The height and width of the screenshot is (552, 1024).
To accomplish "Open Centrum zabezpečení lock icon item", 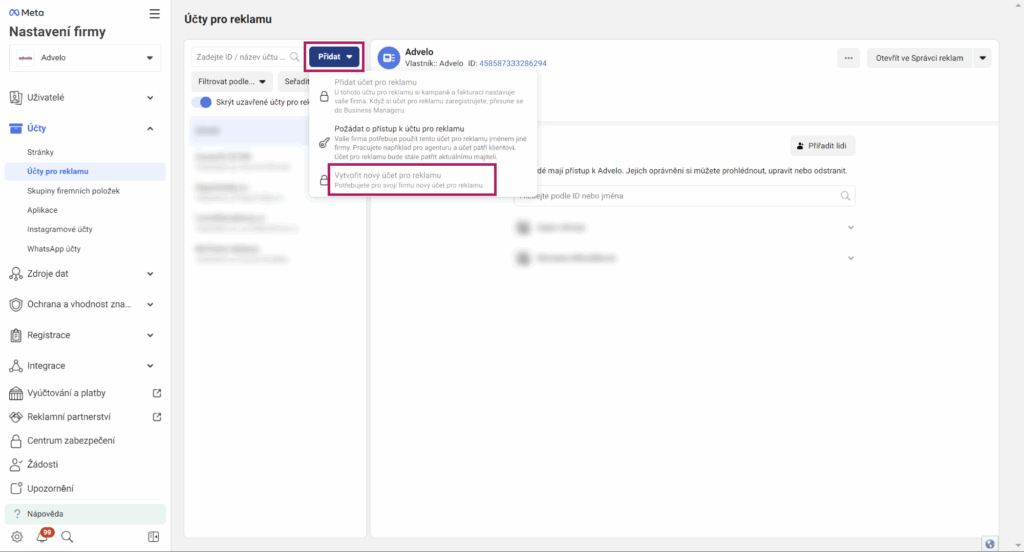I will point(70,440).
